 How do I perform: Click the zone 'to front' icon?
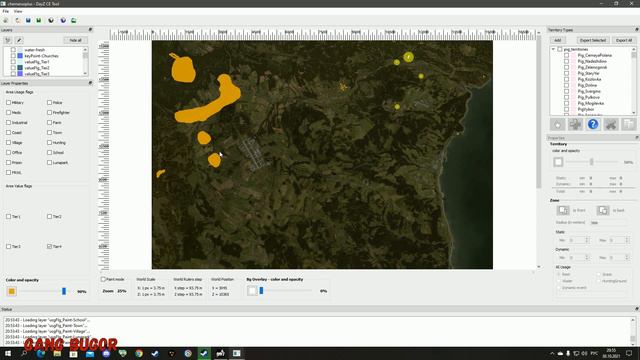pos(563,210)
